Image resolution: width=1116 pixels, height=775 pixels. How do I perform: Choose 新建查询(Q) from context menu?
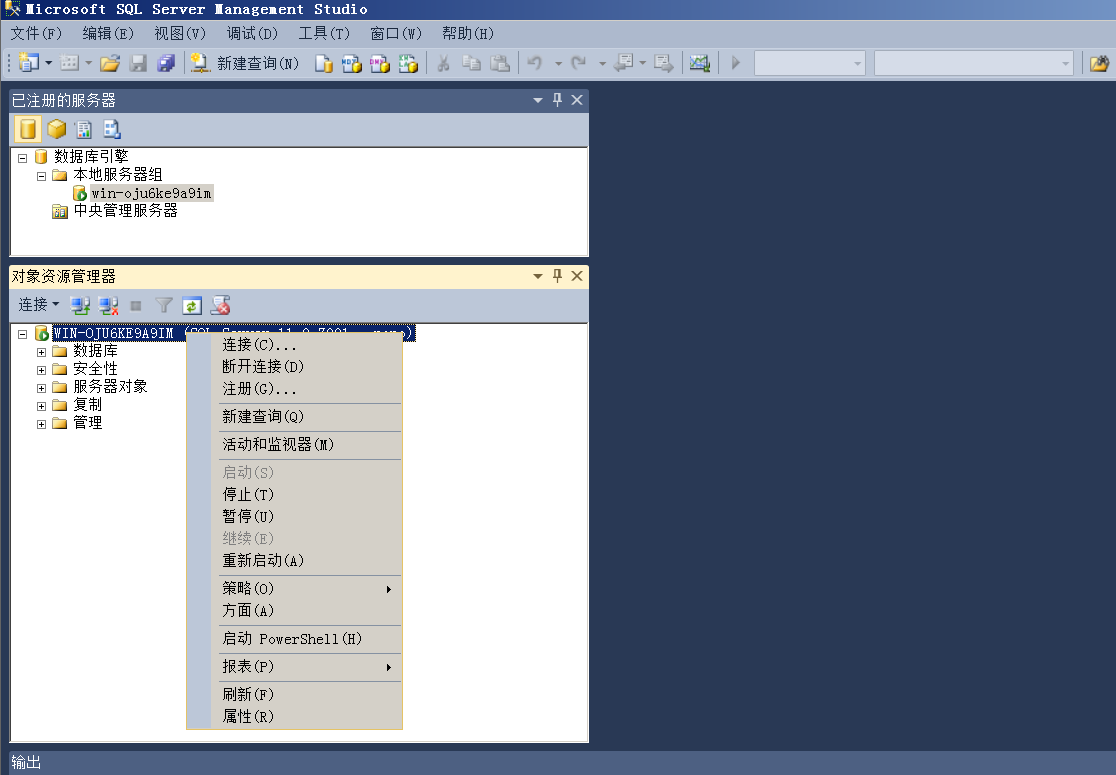(x=295, y=416)
